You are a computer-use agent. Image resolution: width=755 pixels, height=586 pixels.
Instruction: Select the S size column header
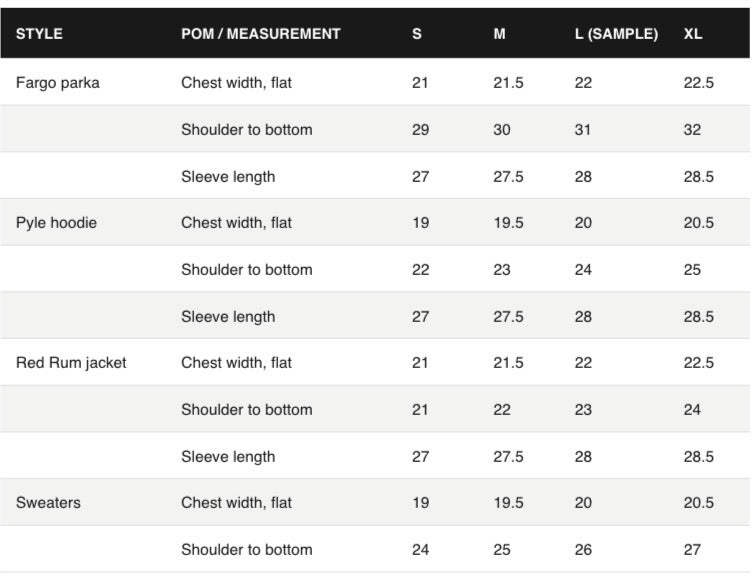pos(417,34)
